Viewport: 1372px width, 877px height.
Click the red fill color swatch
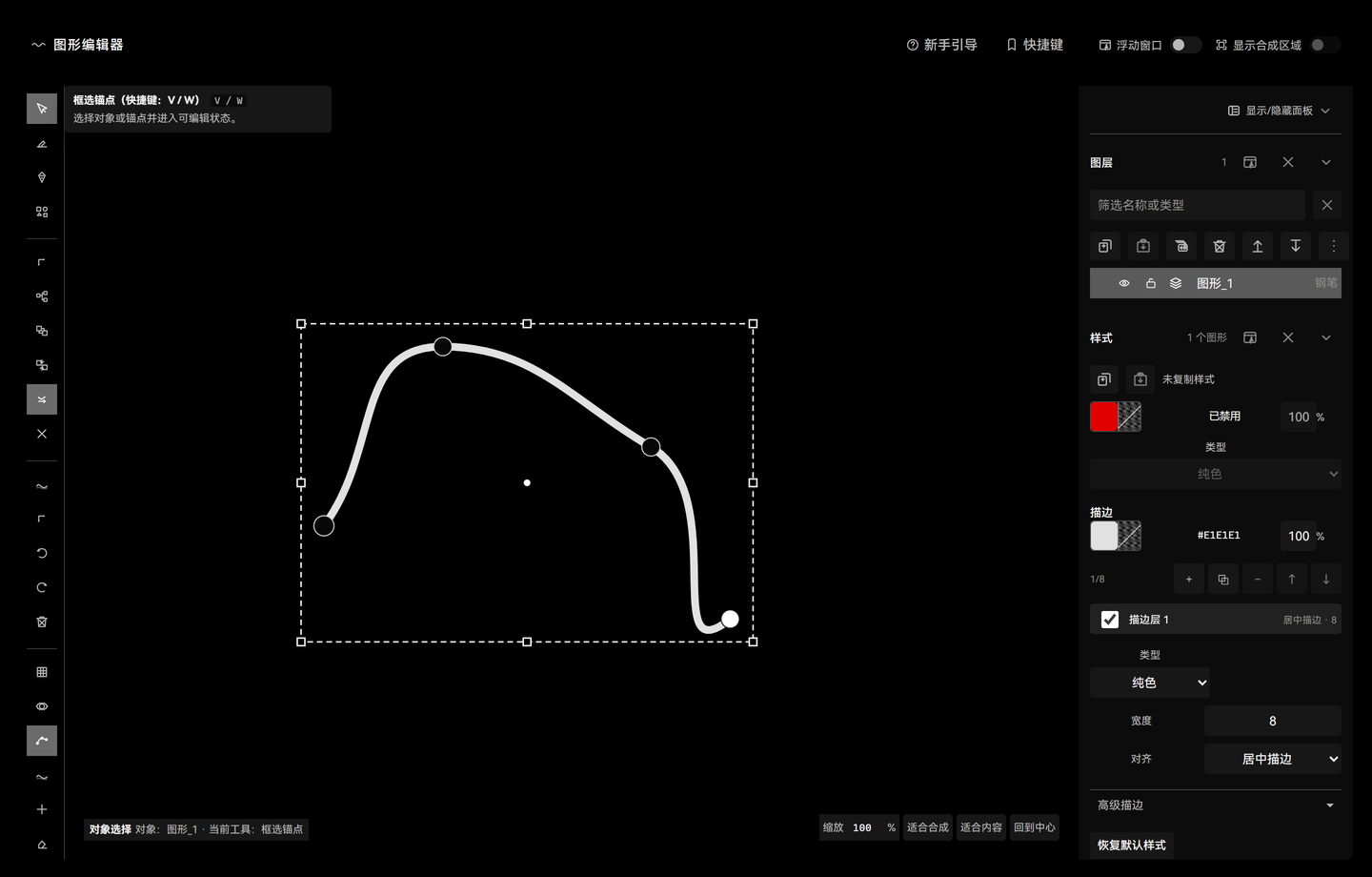click(1103, 417)
